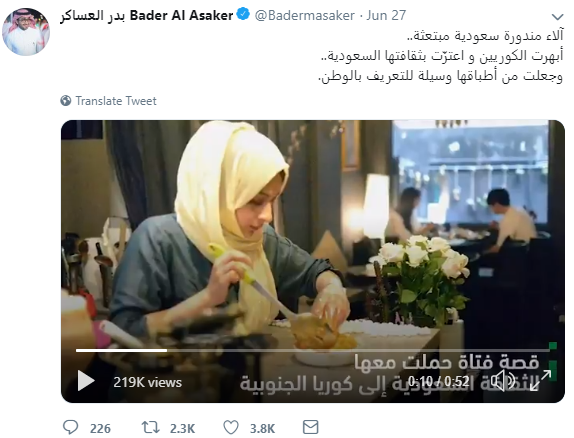
Task: Click the Jun 27 tweet timestamp
Action: pyautogui.click(x=386, y=15)
